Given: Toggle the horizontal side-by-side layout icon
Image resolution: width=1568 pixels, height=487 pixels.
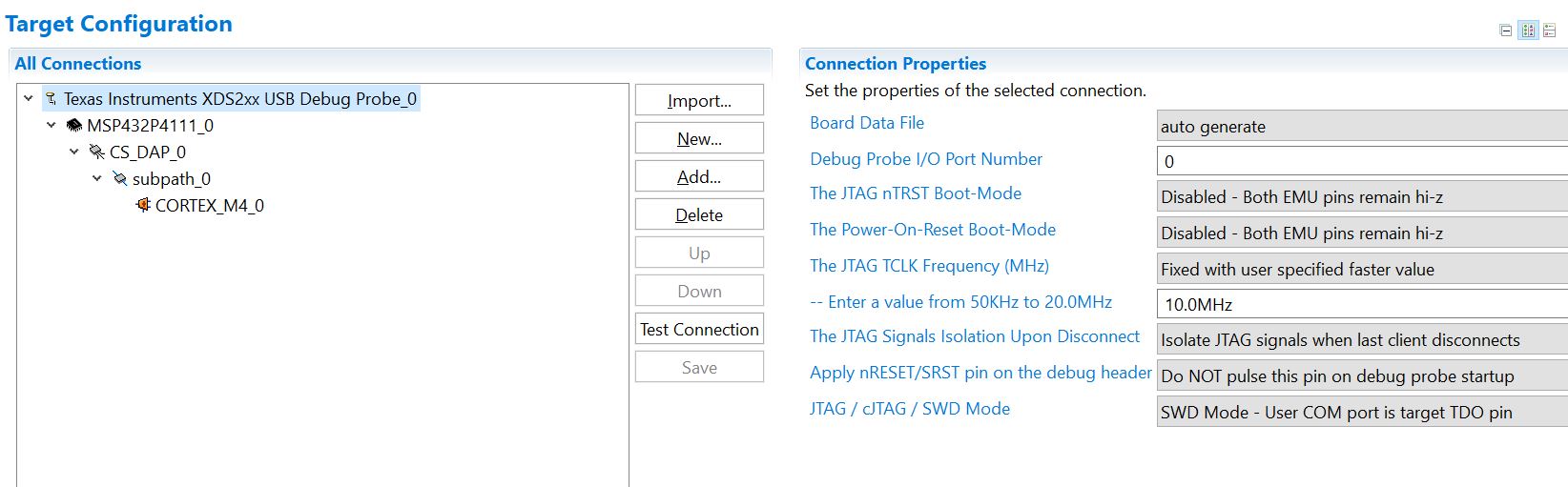Looking at the screenshot, I should [x=1528, y=30].
